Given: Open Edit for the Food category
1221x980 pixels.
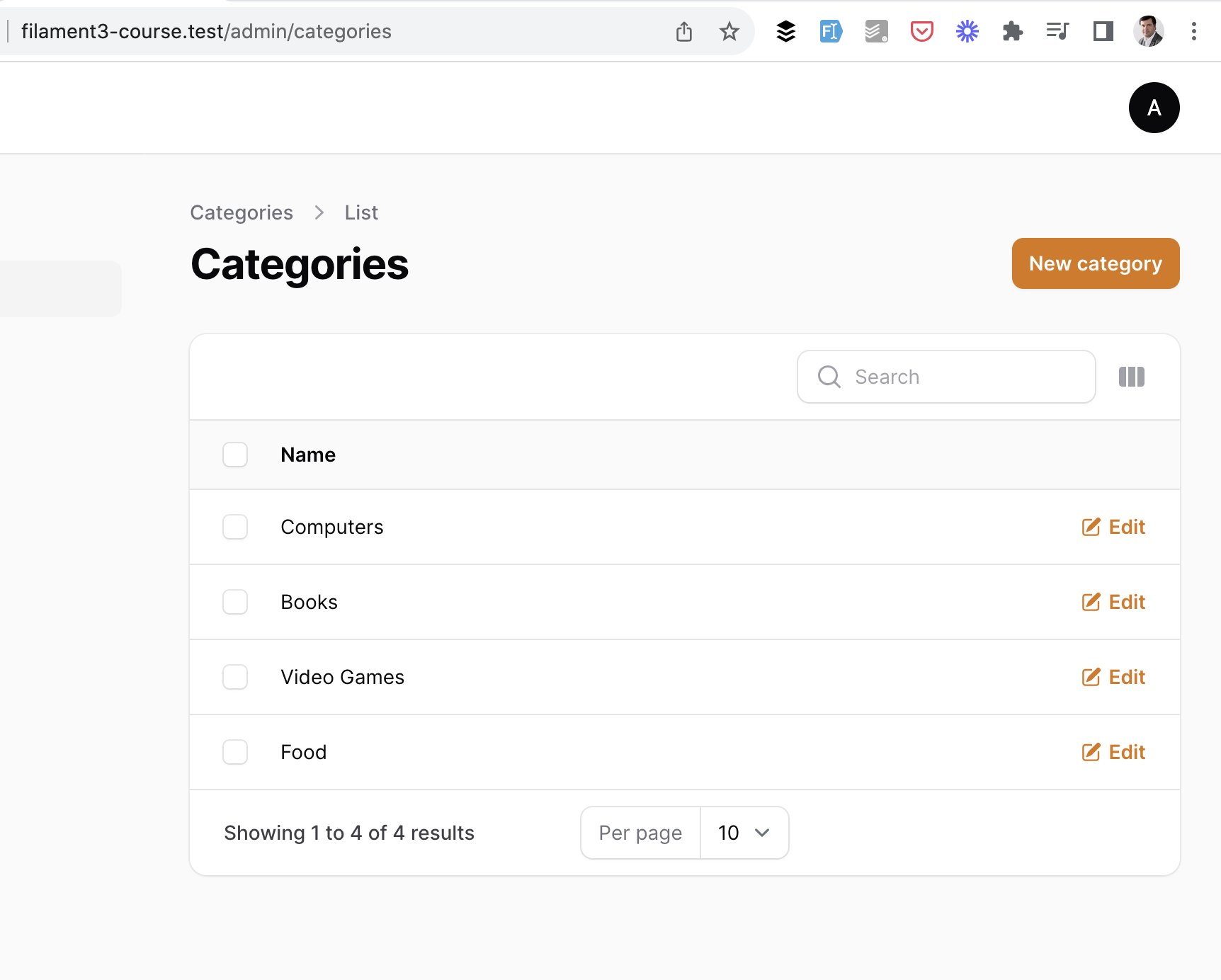Looking at the screenshot, I should 1113,752.
